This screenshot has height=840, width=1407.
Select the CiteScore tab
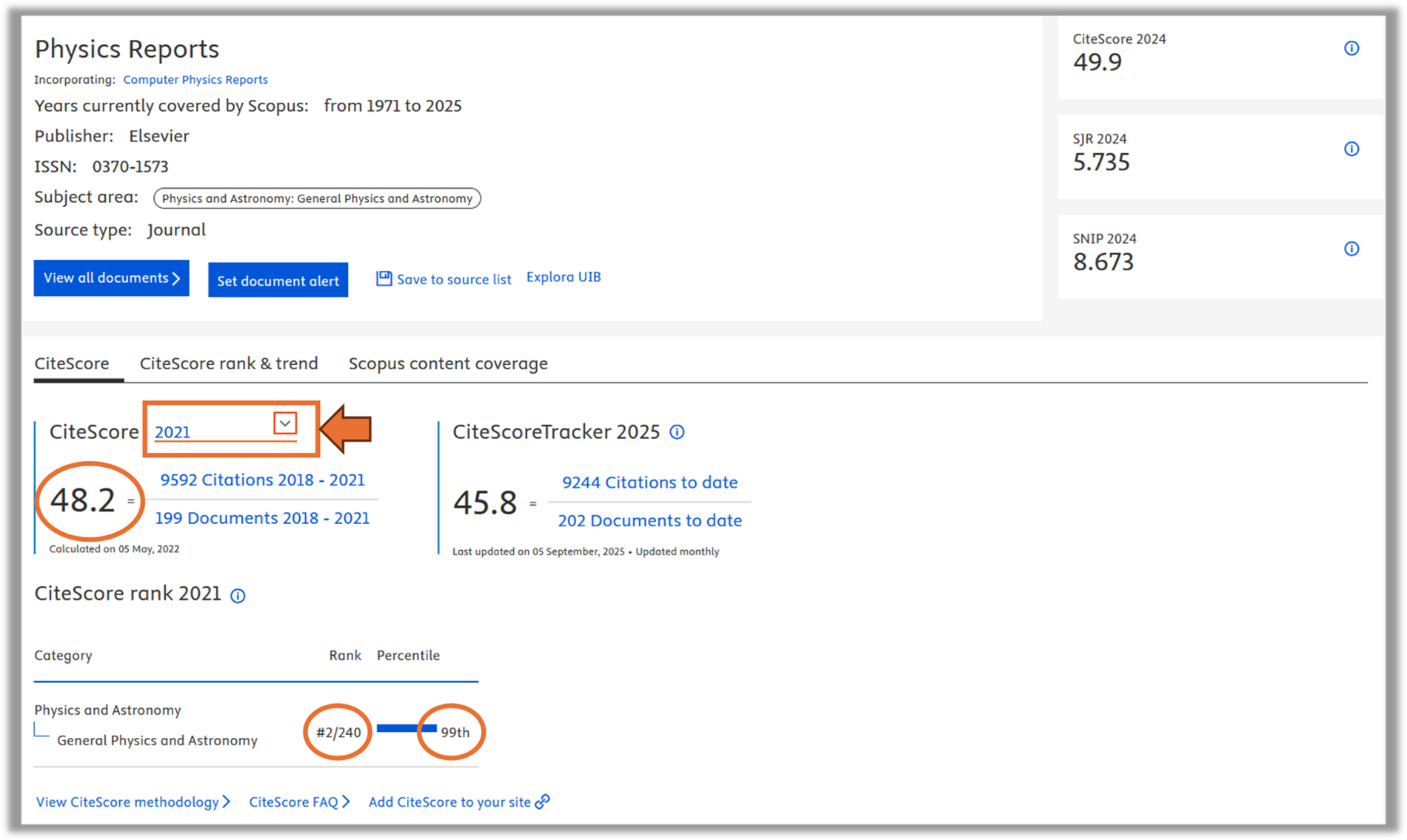72,363
